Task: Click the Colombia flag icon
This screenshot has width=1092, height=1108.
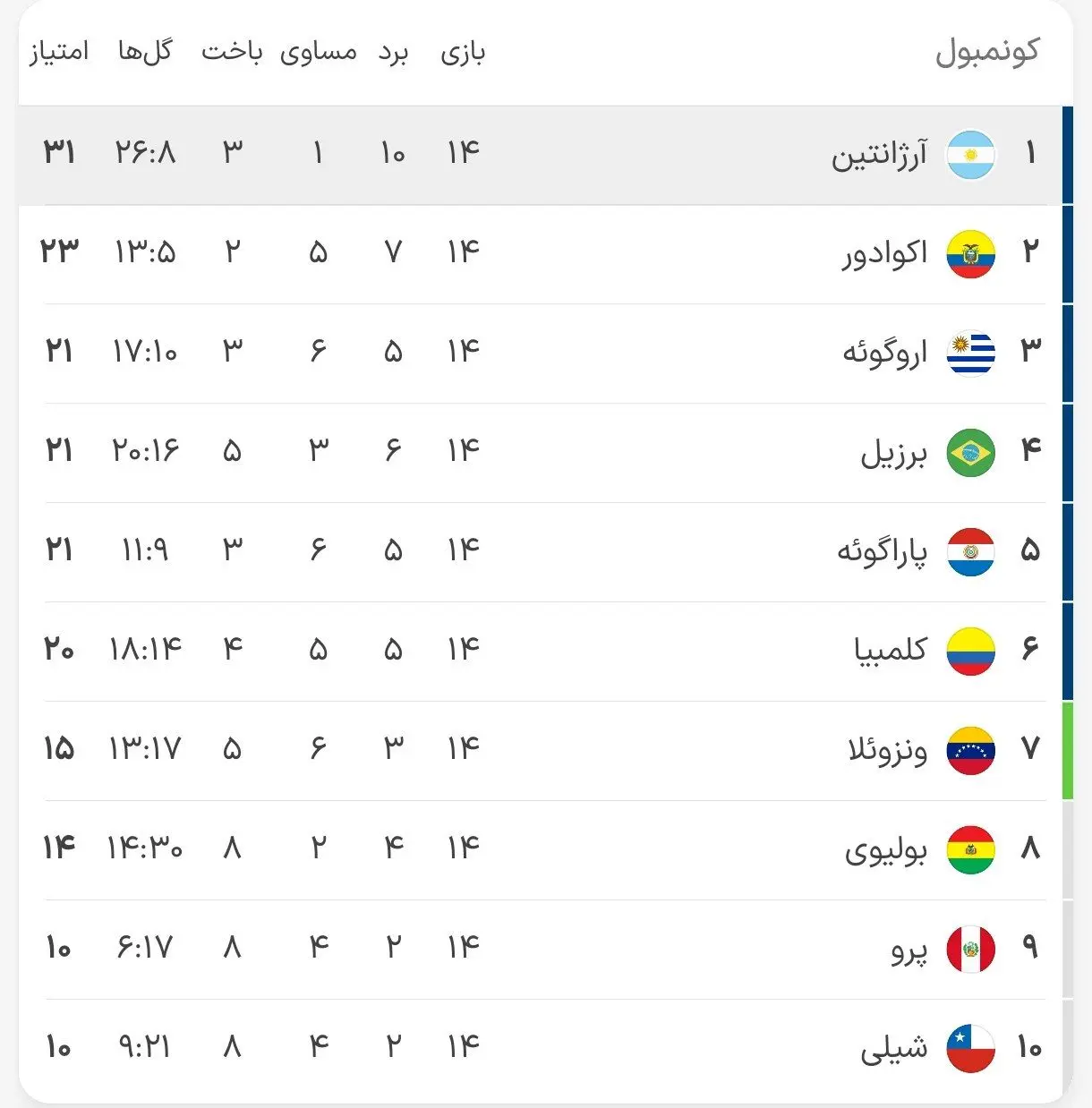Action: coord(970,652)
